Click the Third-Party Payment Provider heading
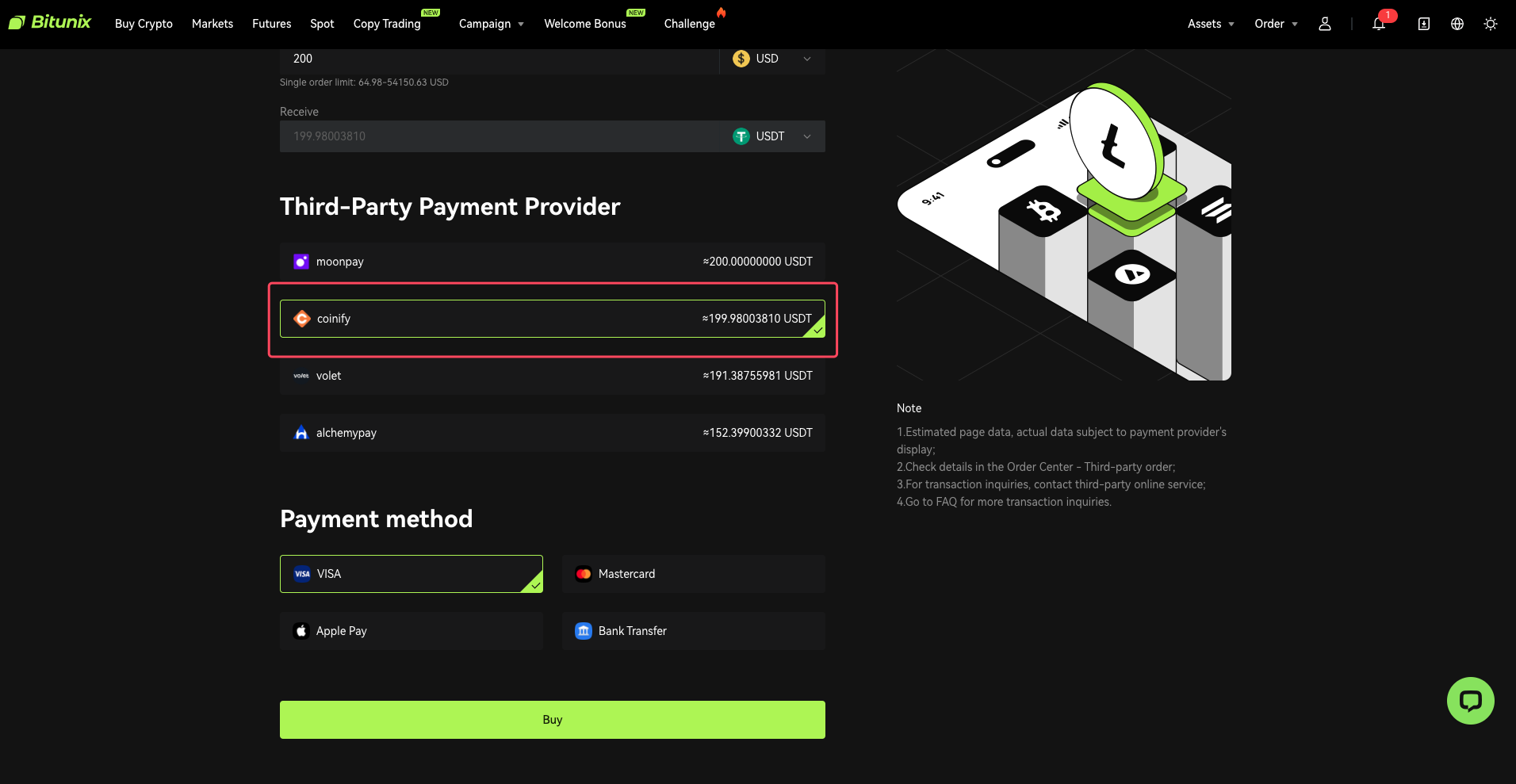 click(450, 206)
